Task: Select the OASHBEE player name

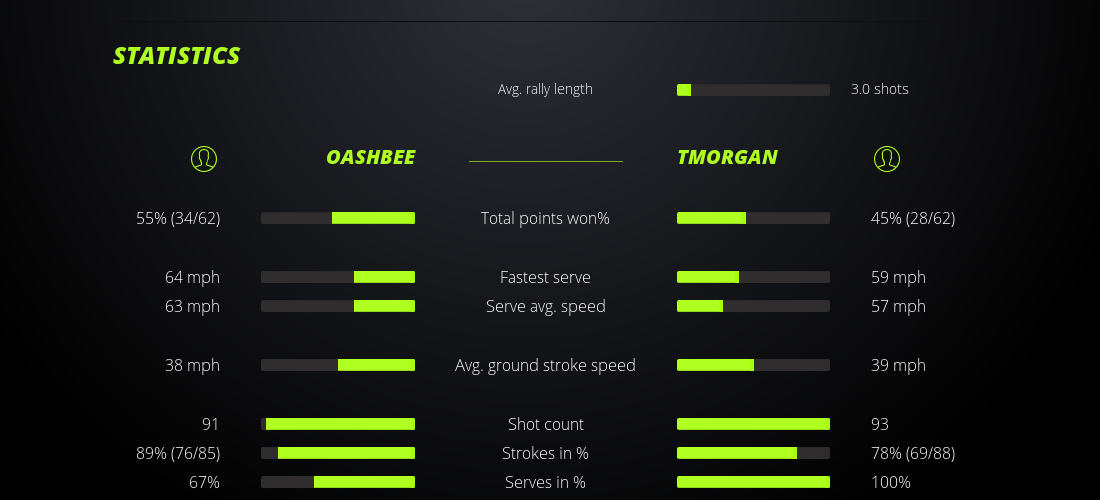Action: point(370,157)
